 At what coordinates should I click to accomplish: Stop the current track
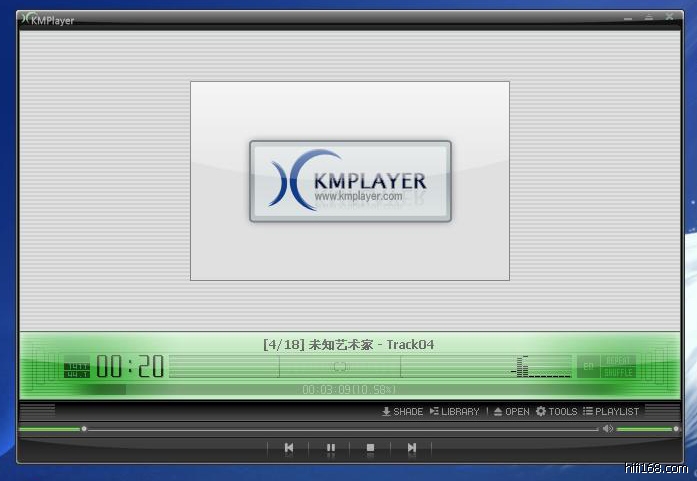pos(370,448)
